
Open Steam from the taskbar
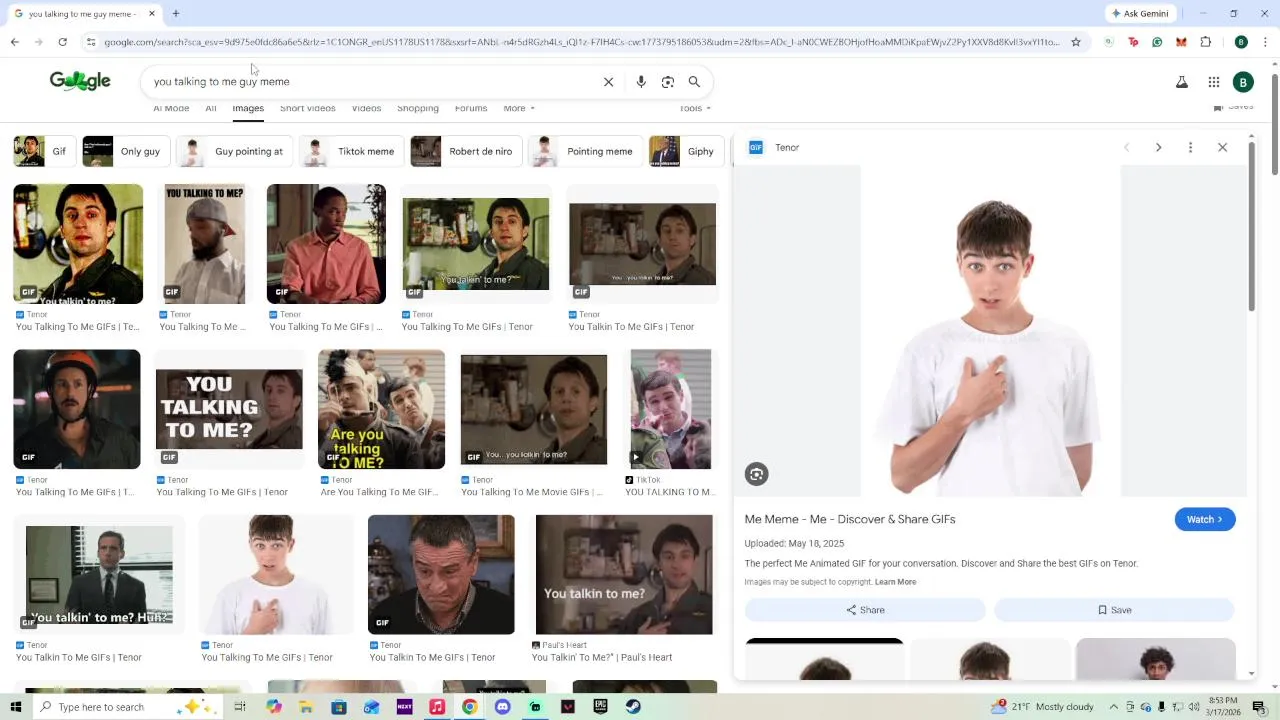[633, 707]
